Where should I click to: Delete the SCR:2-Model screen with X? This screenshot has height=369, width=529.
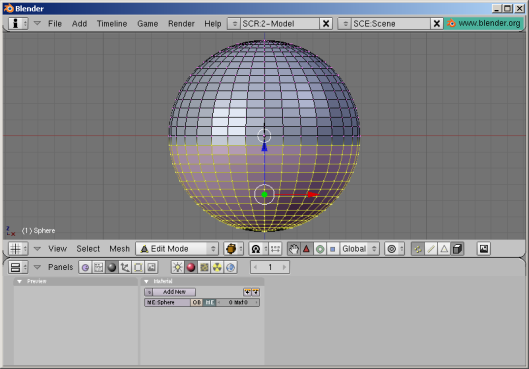326,24
